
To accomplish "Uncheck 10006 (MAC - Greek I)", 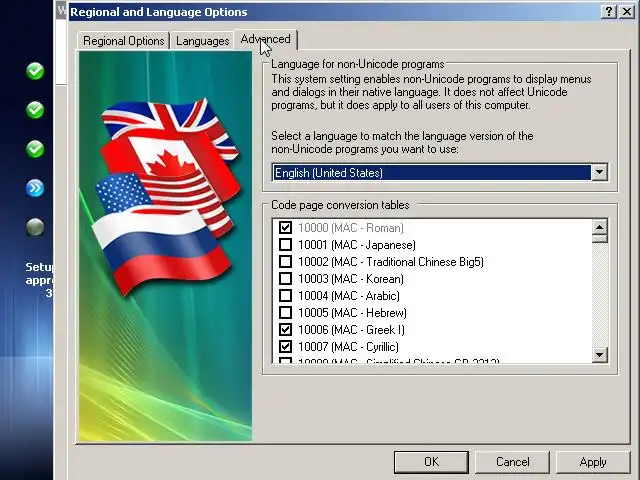I will click(285, 329).
